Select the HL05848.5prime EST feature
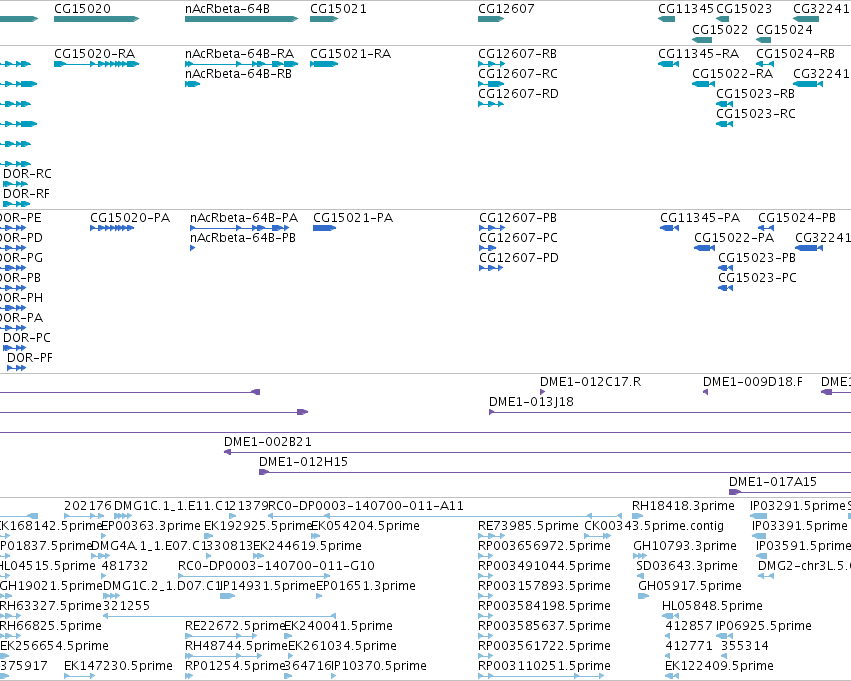Screen dimensions: 851x681 point(671,616)
